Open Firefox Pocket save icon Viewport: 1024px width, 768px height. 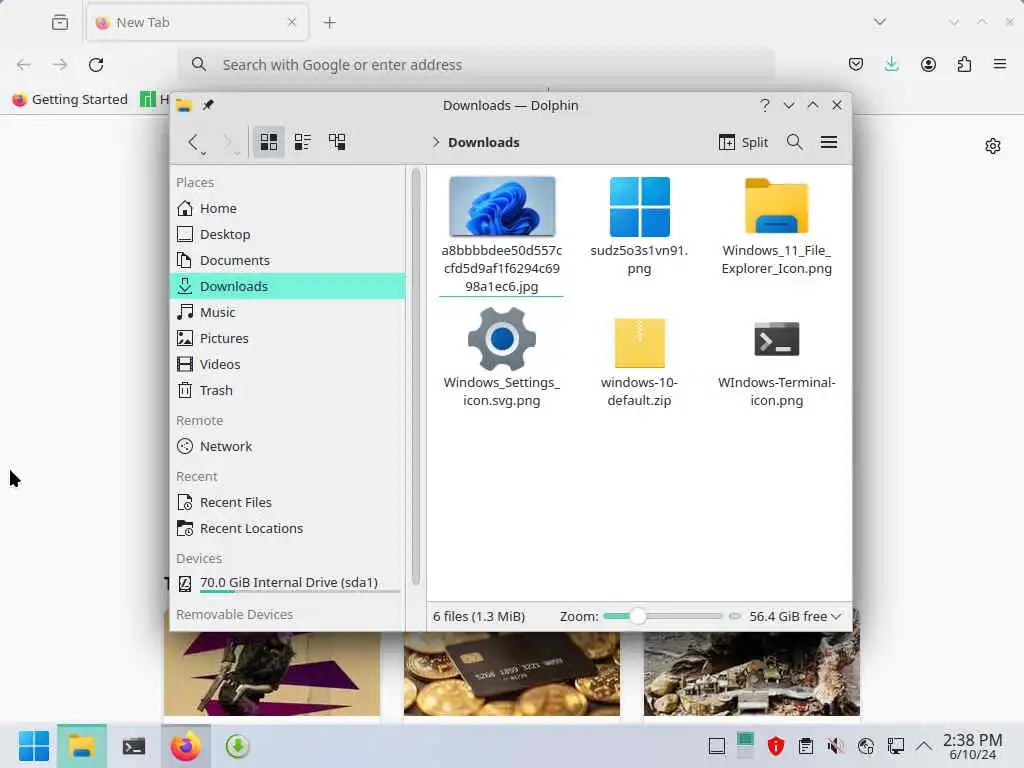856,64
